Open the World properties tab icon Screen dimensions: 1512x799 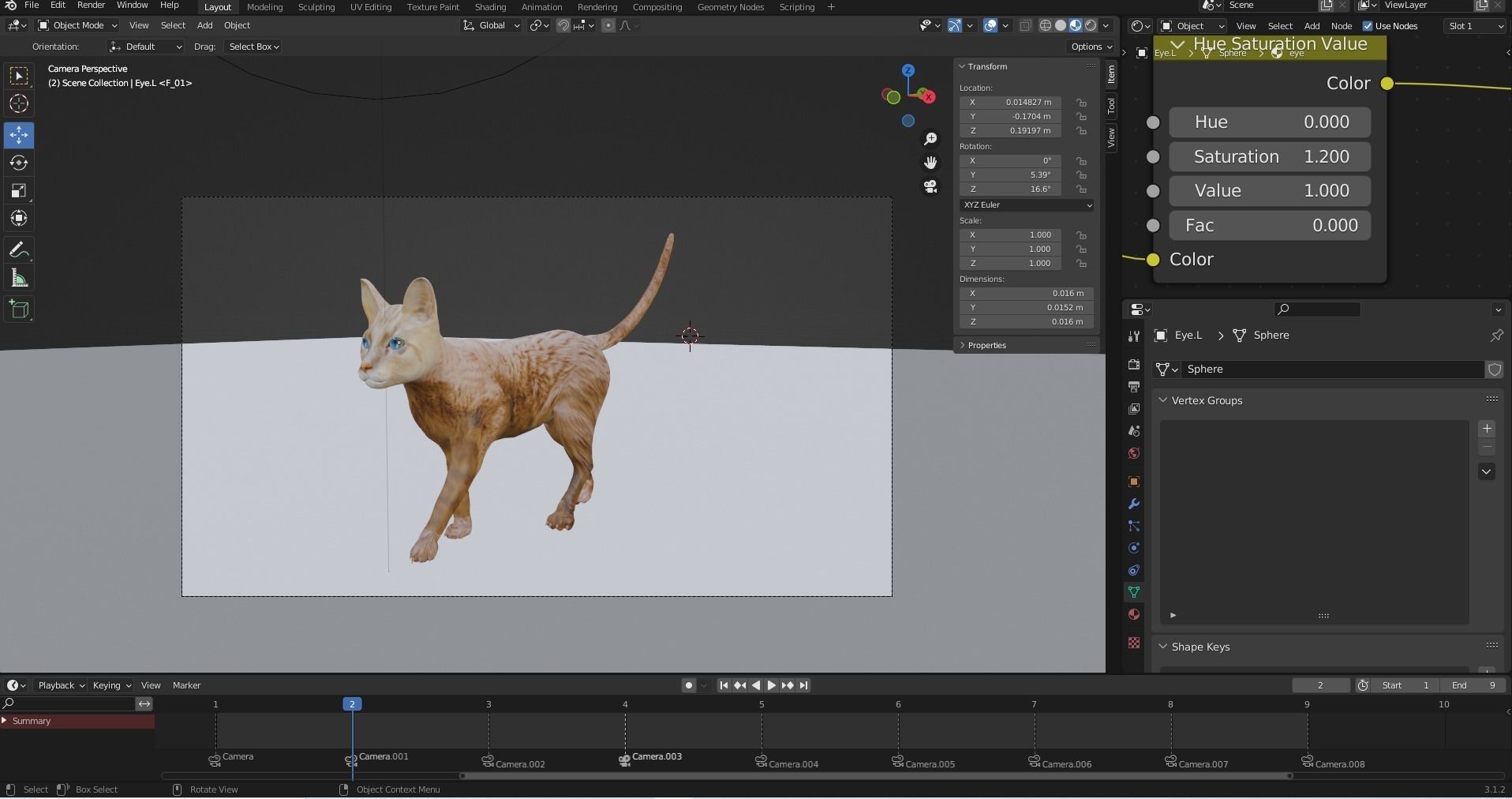(x=1134, y=453)
